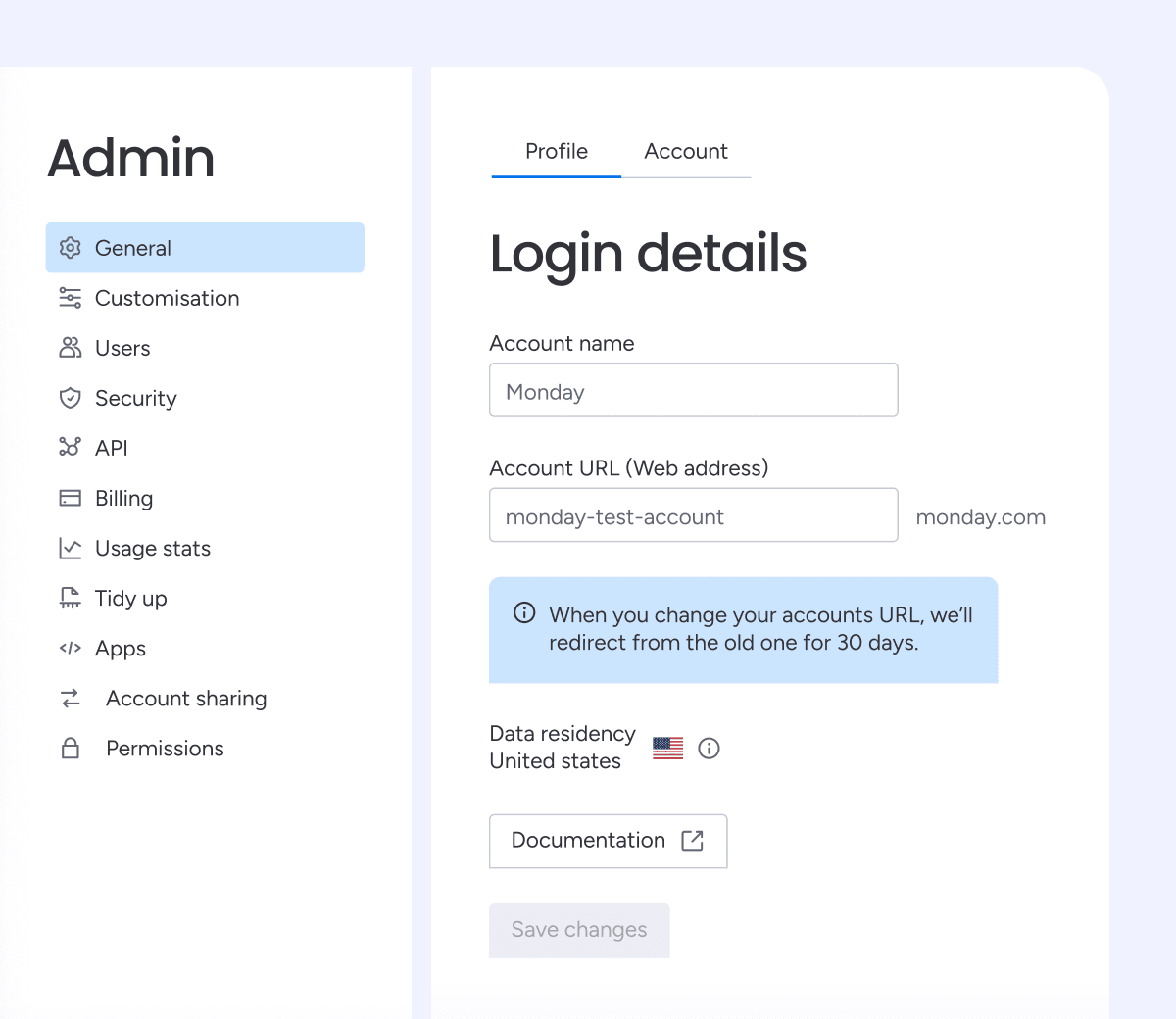Switch to the Profile tab

point(557,152)
